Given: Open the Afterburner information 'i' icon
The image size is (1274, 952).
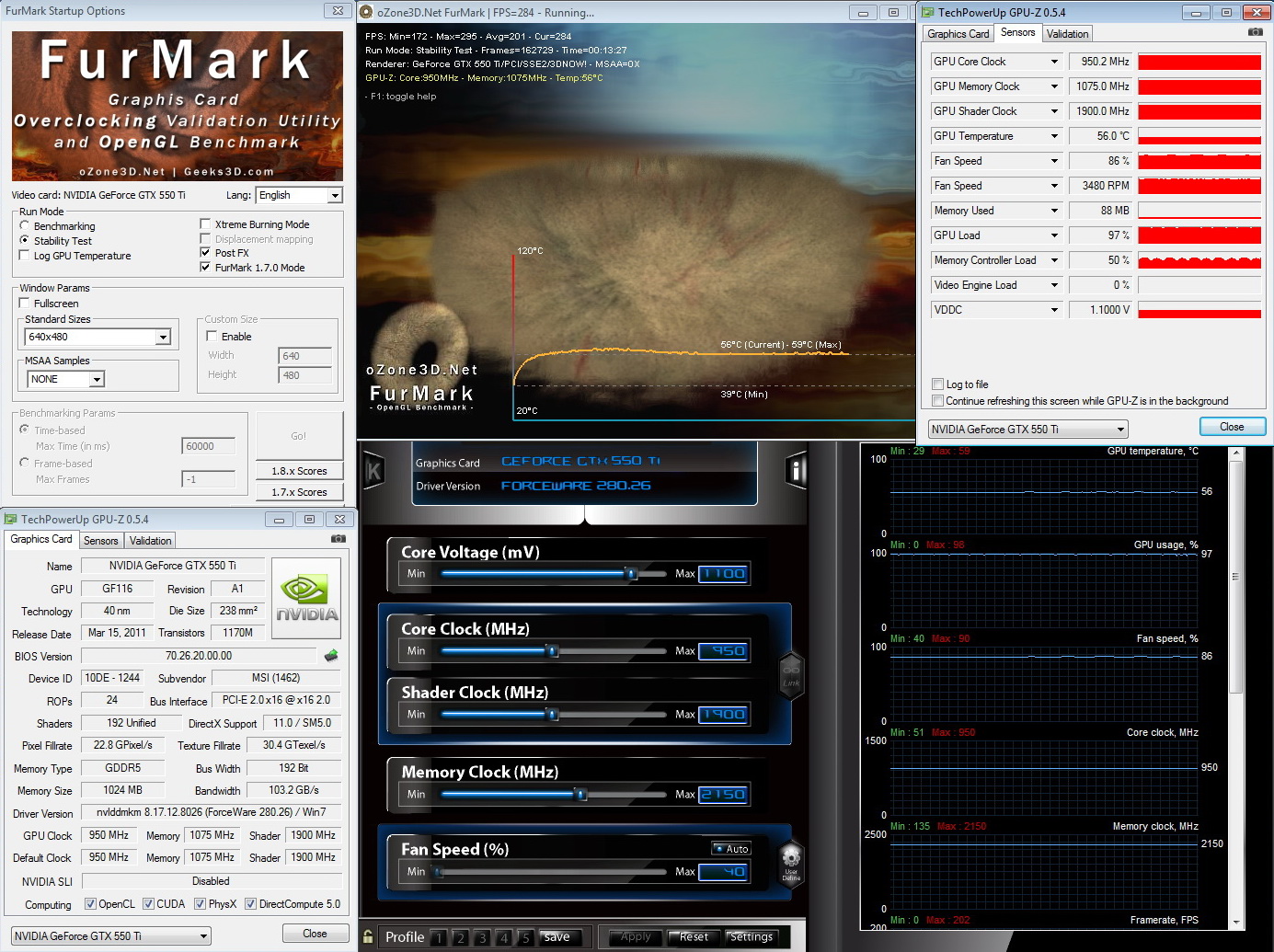Looking at the screenshot, I should coord(797,471).
